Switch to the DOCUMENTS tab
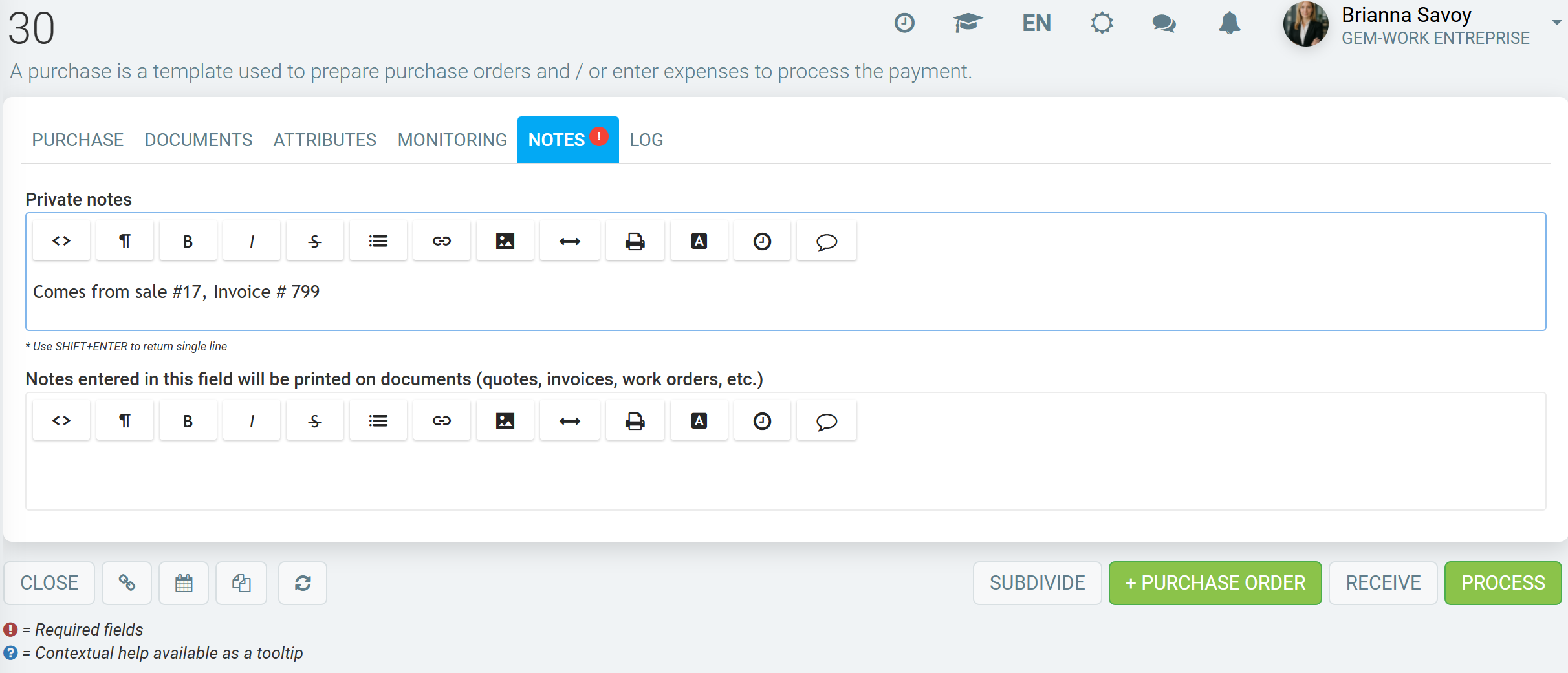 click(x=198, y=140)
